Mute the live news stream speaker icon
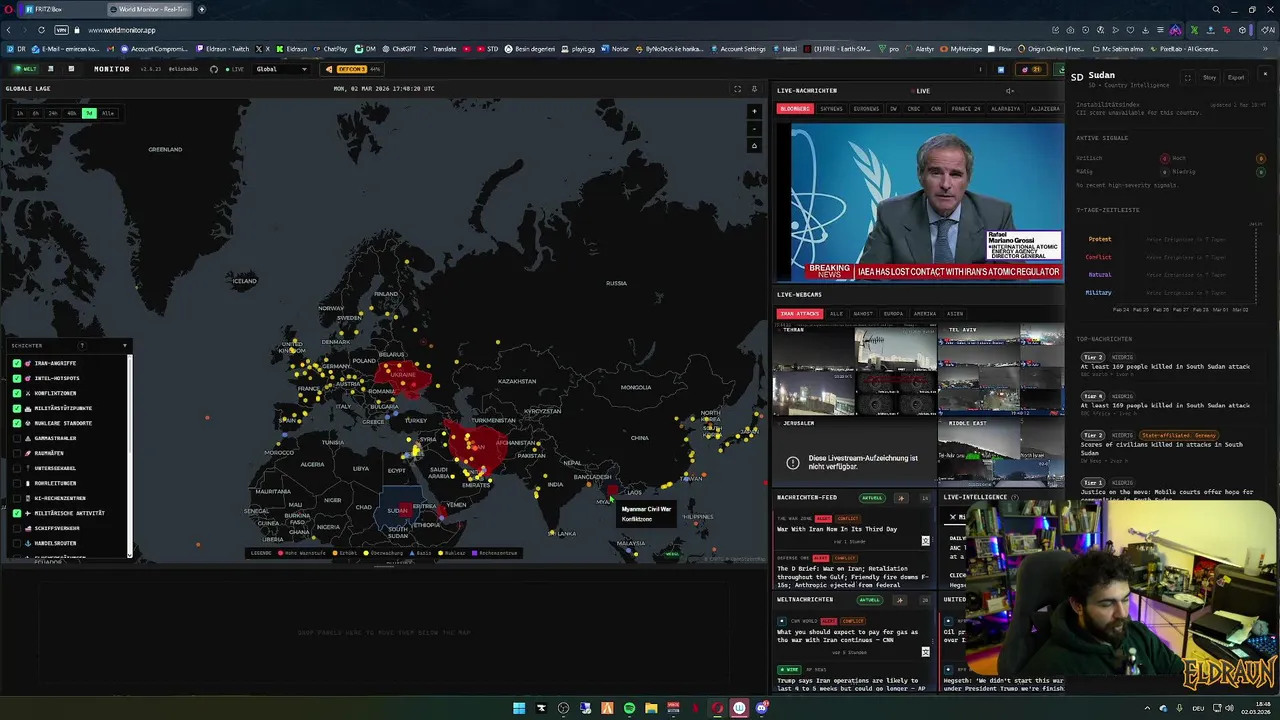This screenshot has height=720, width=1280. click(1009, 91)
